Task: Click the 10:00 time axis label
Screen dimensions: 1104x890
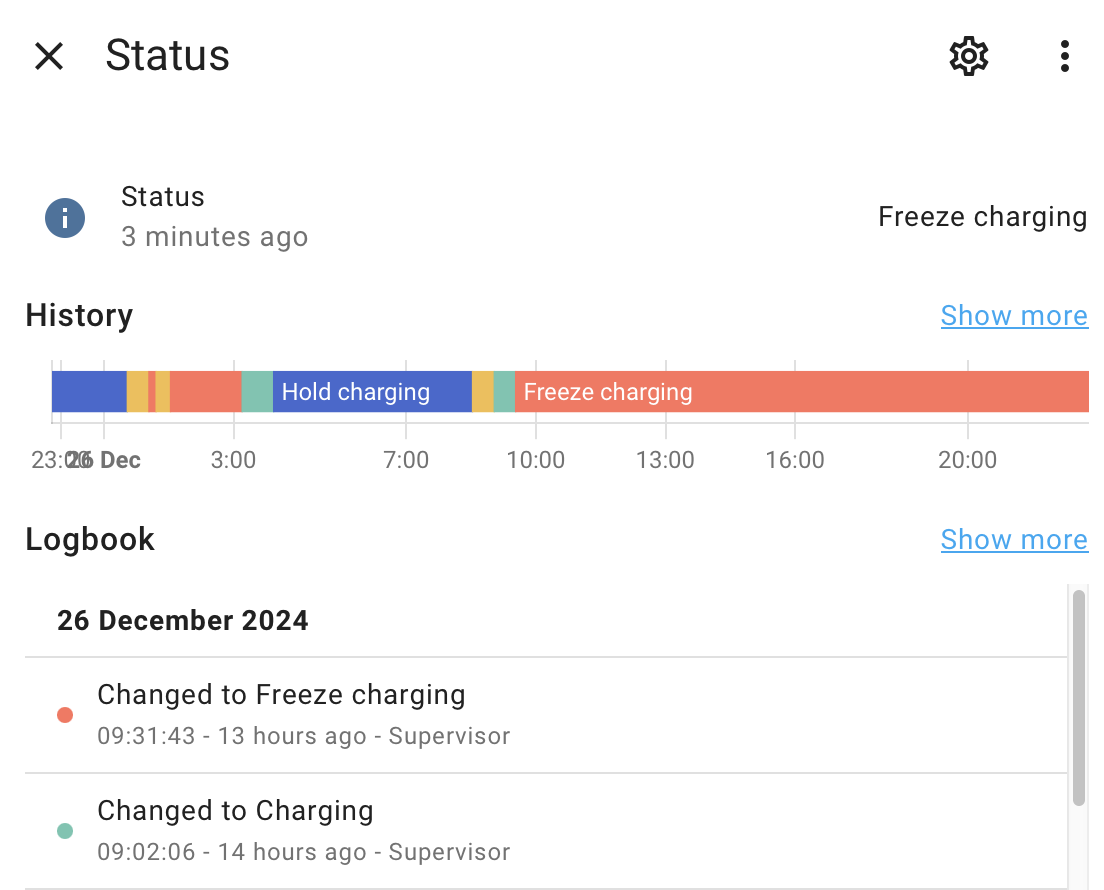Action: point(536,460)
